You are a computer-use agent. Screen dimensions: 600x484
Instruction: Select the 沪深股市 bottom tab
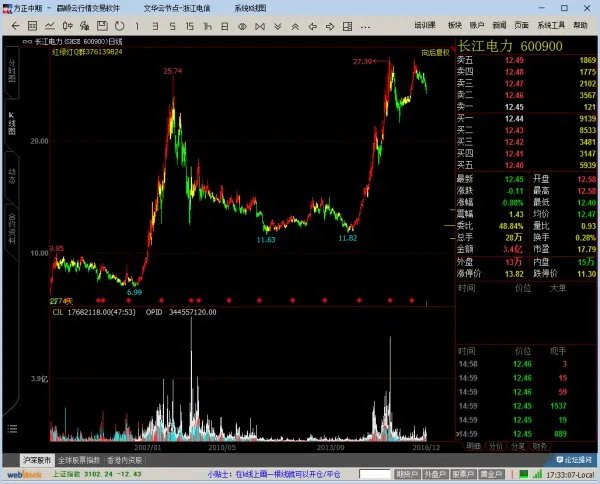(x=37, y=460)
